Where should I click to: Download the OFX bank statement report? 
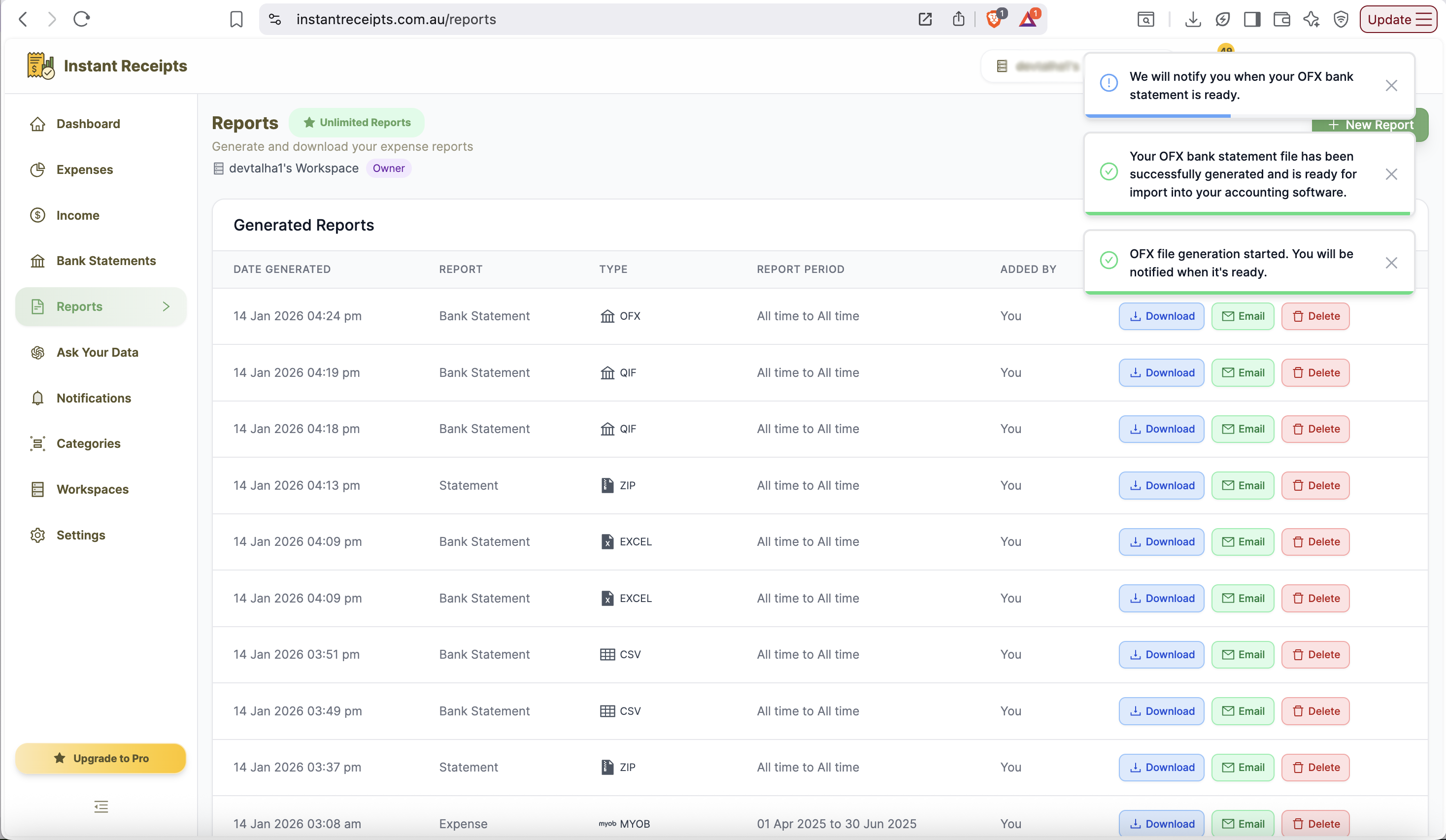[1161, 316]
